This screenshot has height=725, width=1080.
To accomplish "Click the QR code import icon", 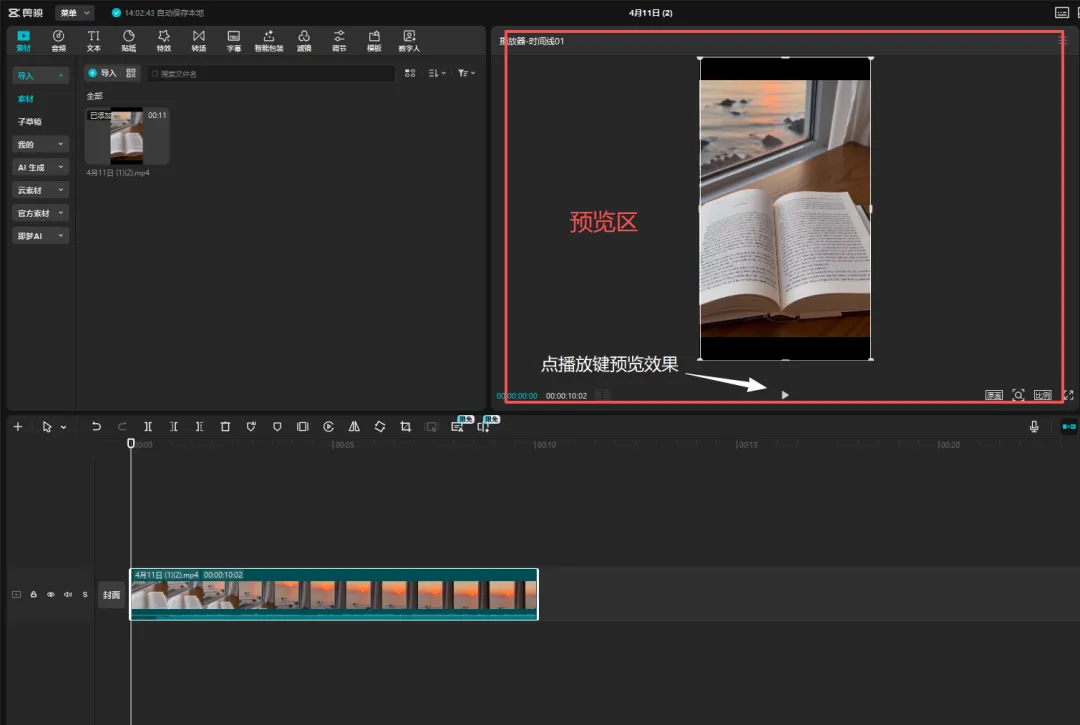I will point(131,73).
